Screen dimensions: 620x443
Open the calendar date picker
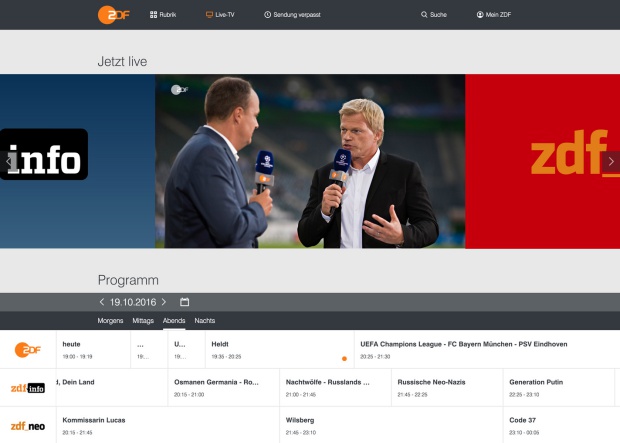(x=184, y=302)
